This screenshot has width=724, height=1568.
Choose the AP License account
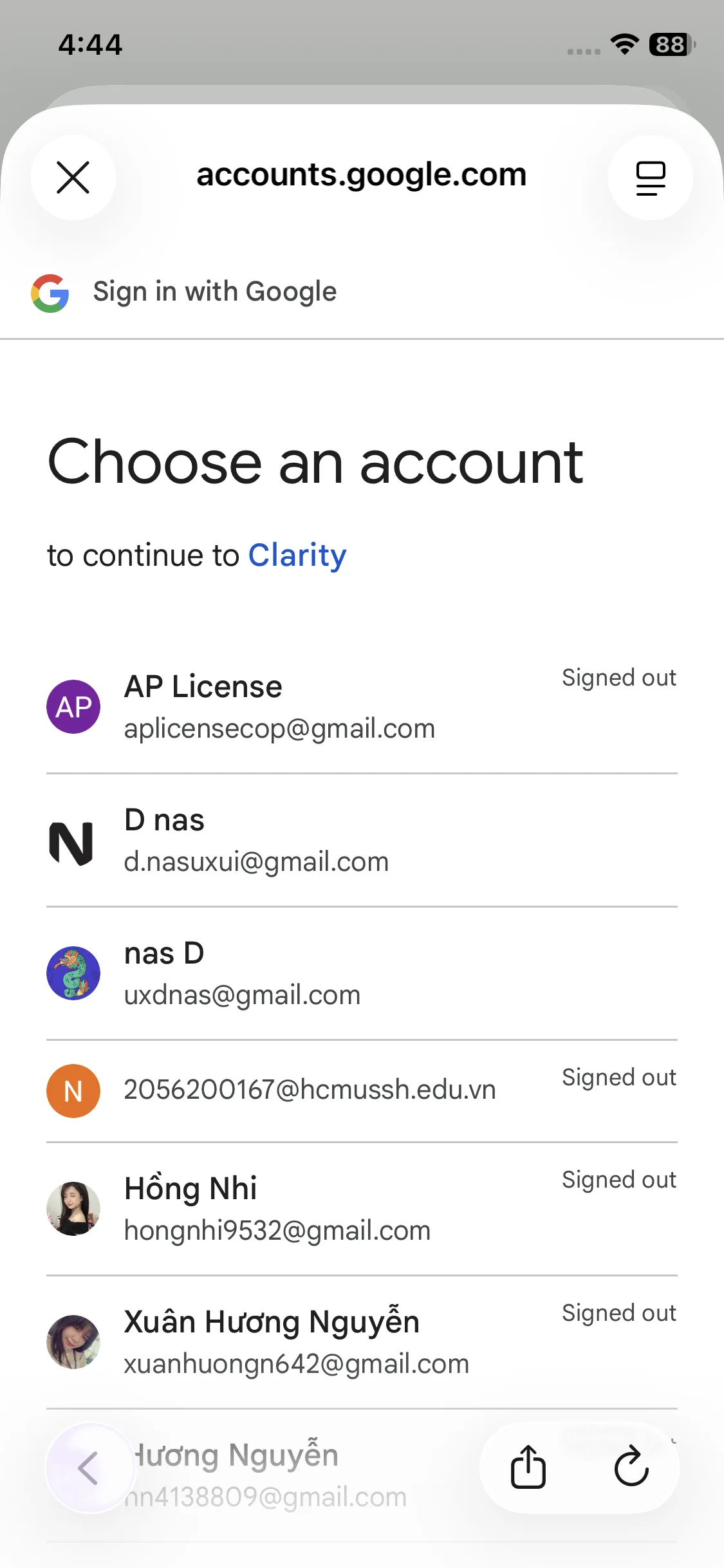click(279, 707)
